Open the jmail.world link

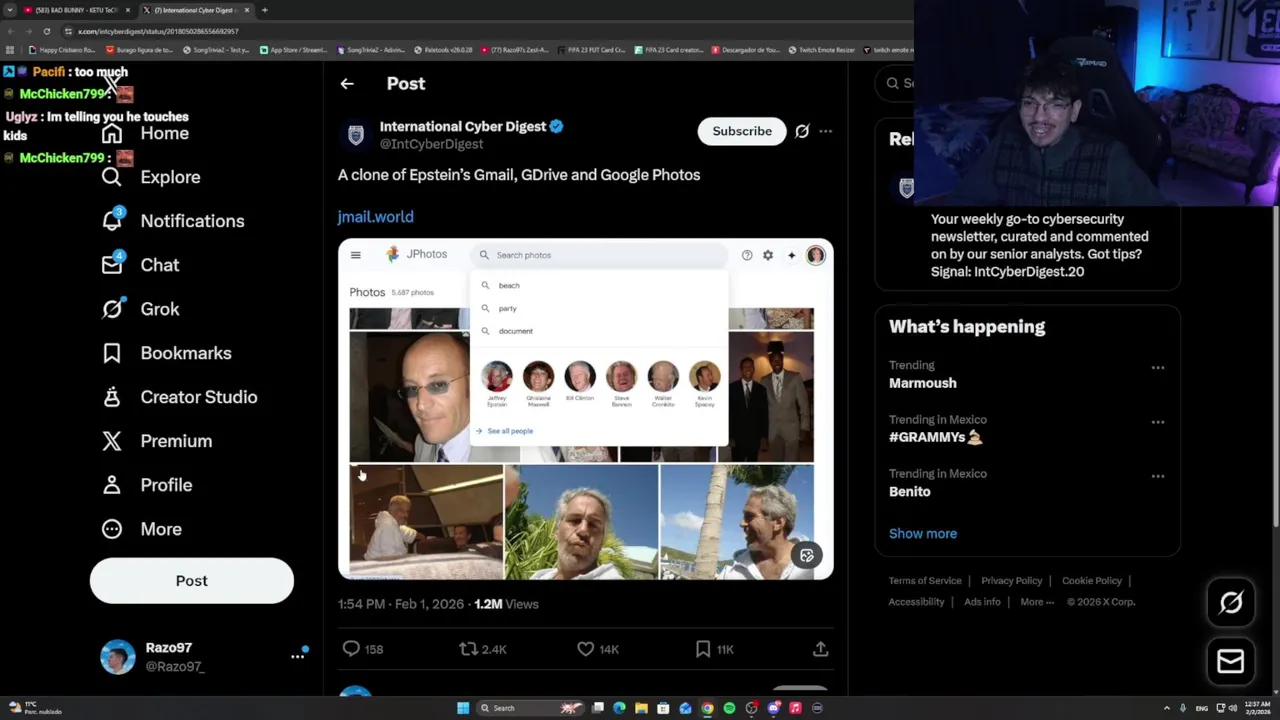pyautogui.click(x=375, y=217)
